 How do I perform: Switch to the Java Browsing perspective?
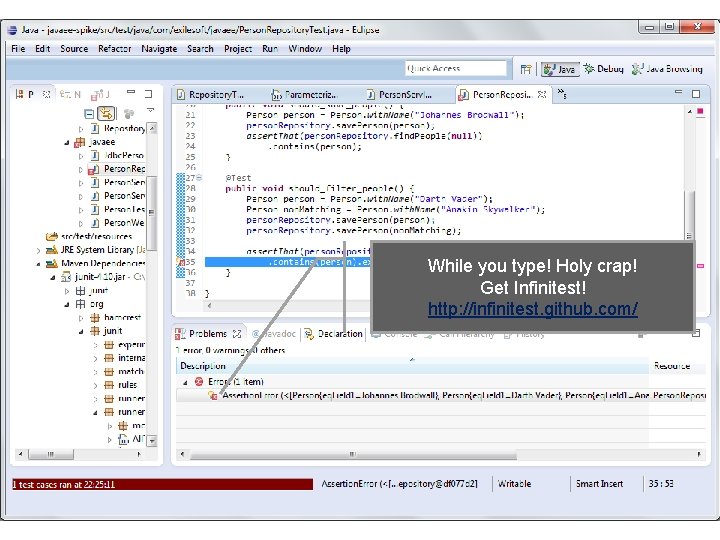667,69
